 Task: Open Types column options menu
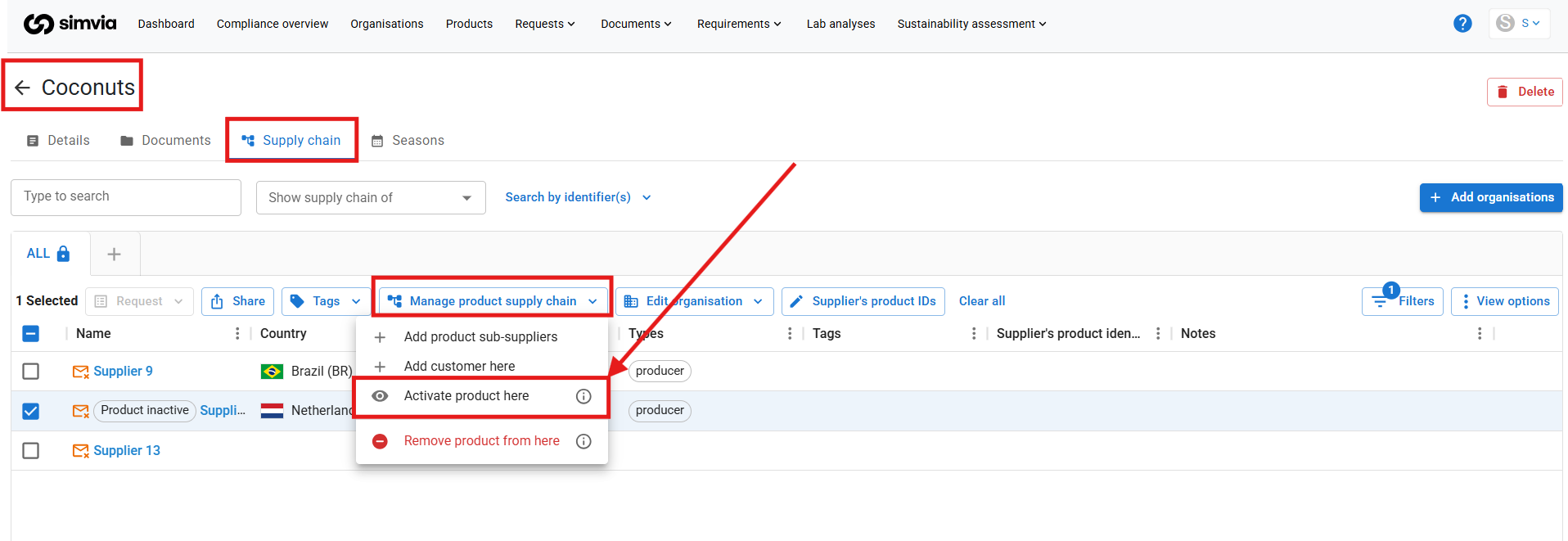point(790,334)
